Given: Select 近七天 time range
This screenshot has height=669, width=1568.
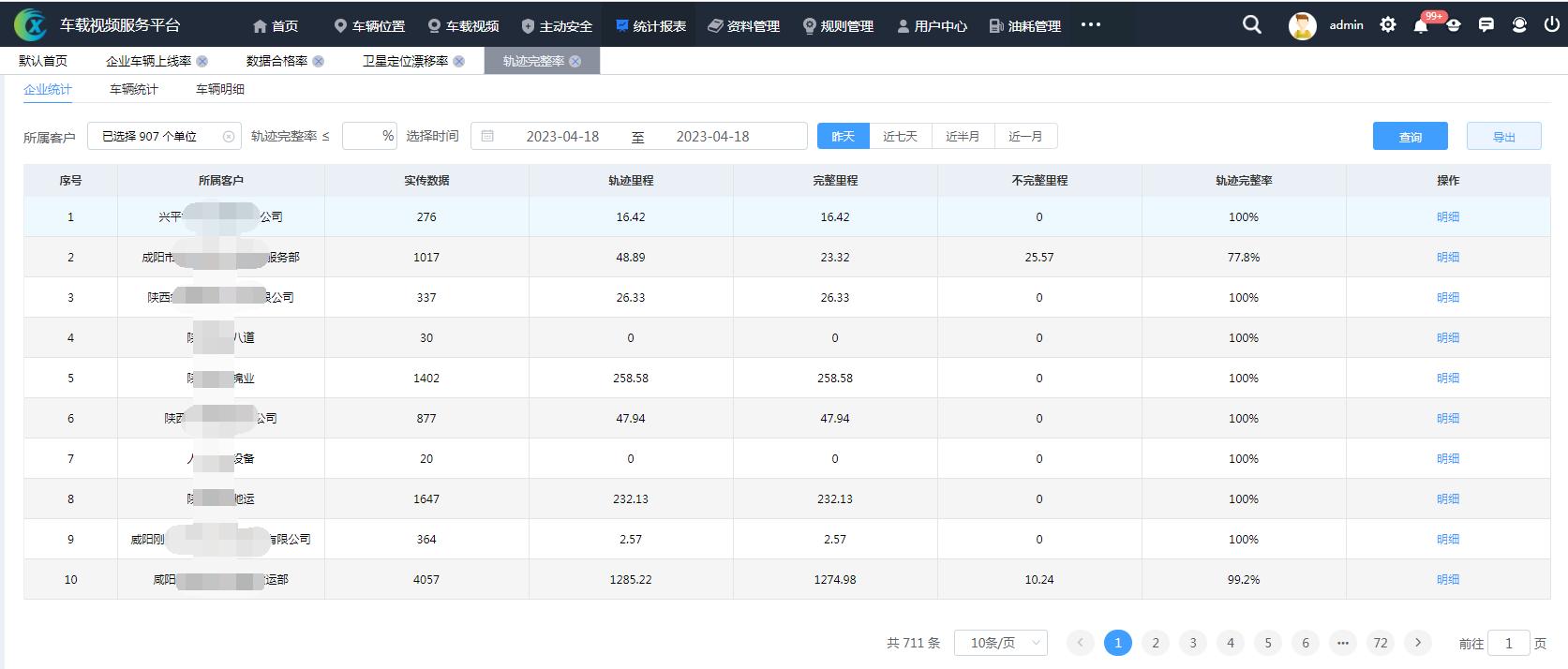Looking at the screenshot, I should click(900, 136).
